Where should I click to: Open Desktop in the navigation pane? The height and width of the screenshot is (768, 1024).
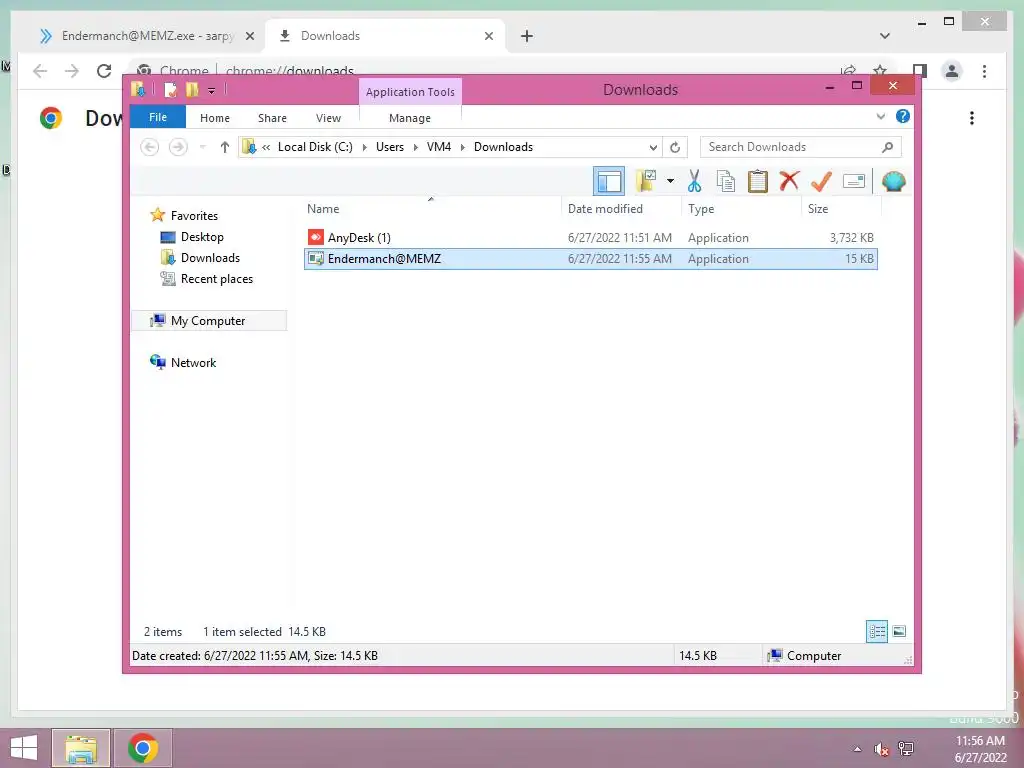(202, 236)
